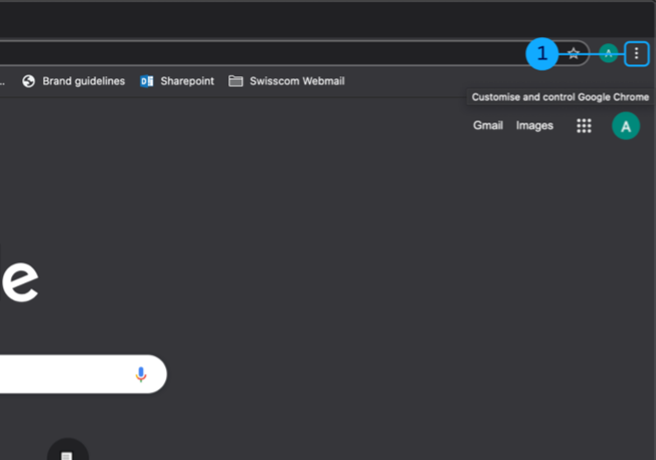Image resolution: width=656 pixels, height=460 pixels.
Task: Click the Customise and control Google Chrome tooltip
Action: 560,97
